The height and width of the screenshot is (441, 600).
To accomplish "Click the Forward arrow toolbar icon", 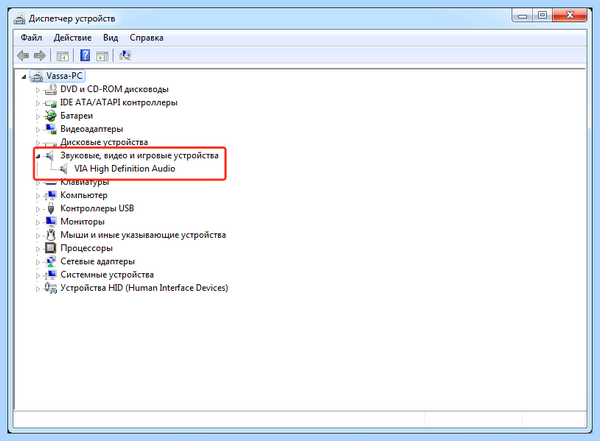I will coord(40,56).
